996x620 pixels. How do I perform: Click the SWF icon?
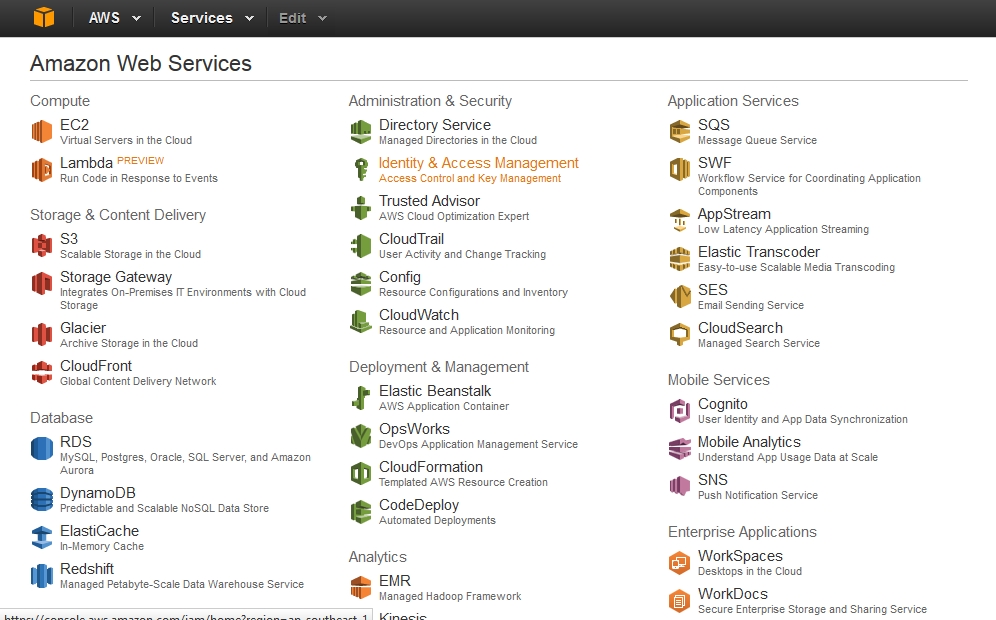680,170
